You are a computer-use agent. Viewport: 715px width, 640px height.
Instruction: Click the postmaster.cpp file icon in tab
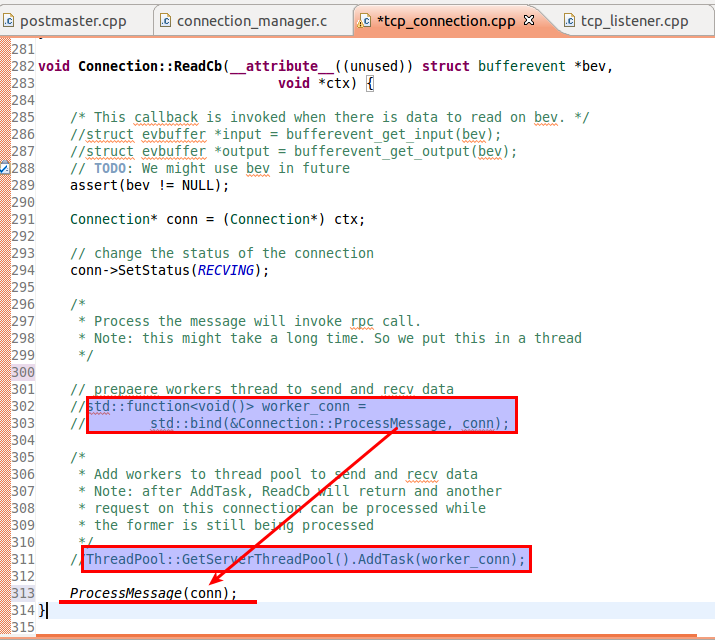10,20
